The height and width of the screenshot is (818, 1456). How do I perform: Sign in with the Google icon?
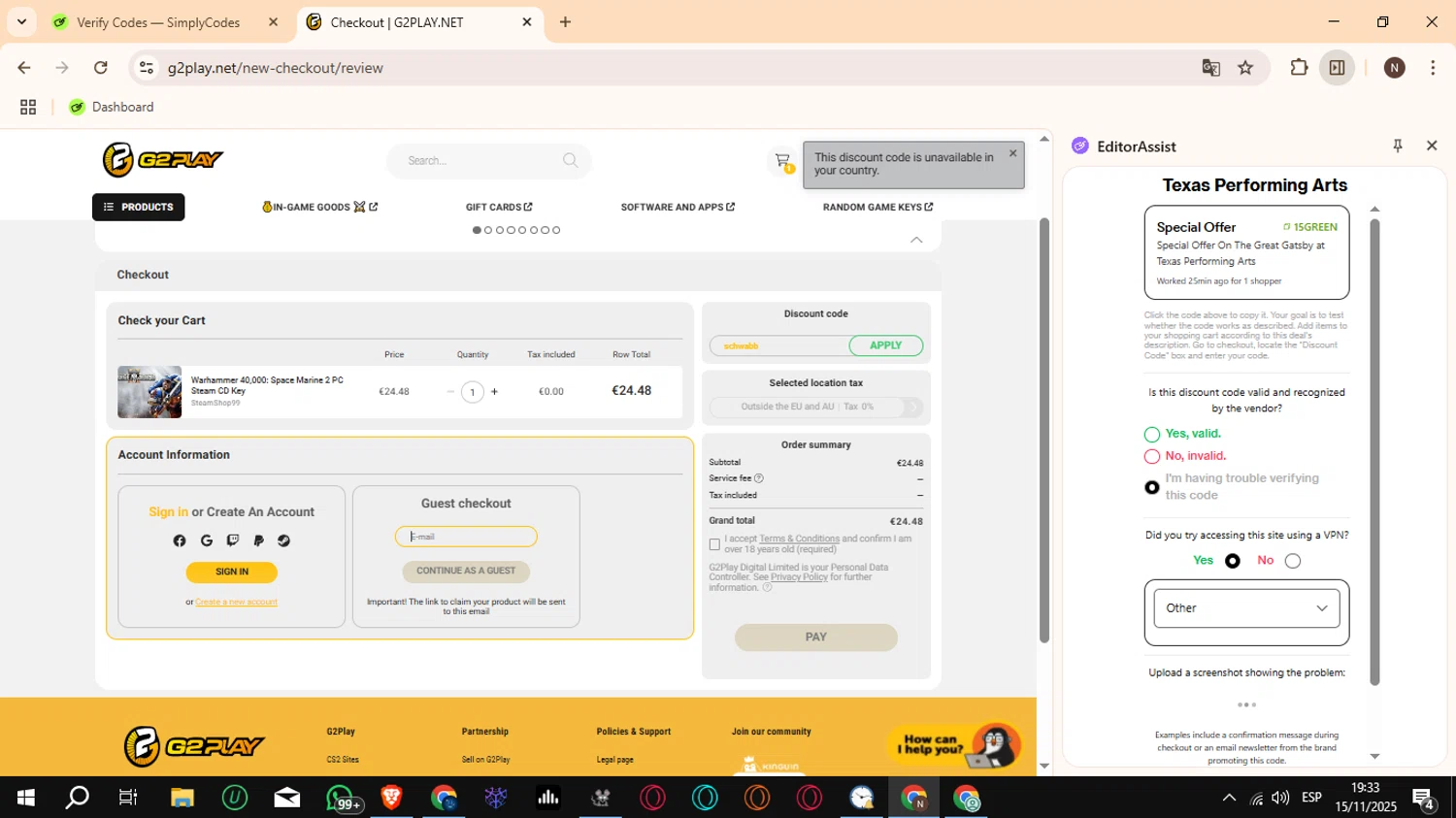(x=206, y=540)
